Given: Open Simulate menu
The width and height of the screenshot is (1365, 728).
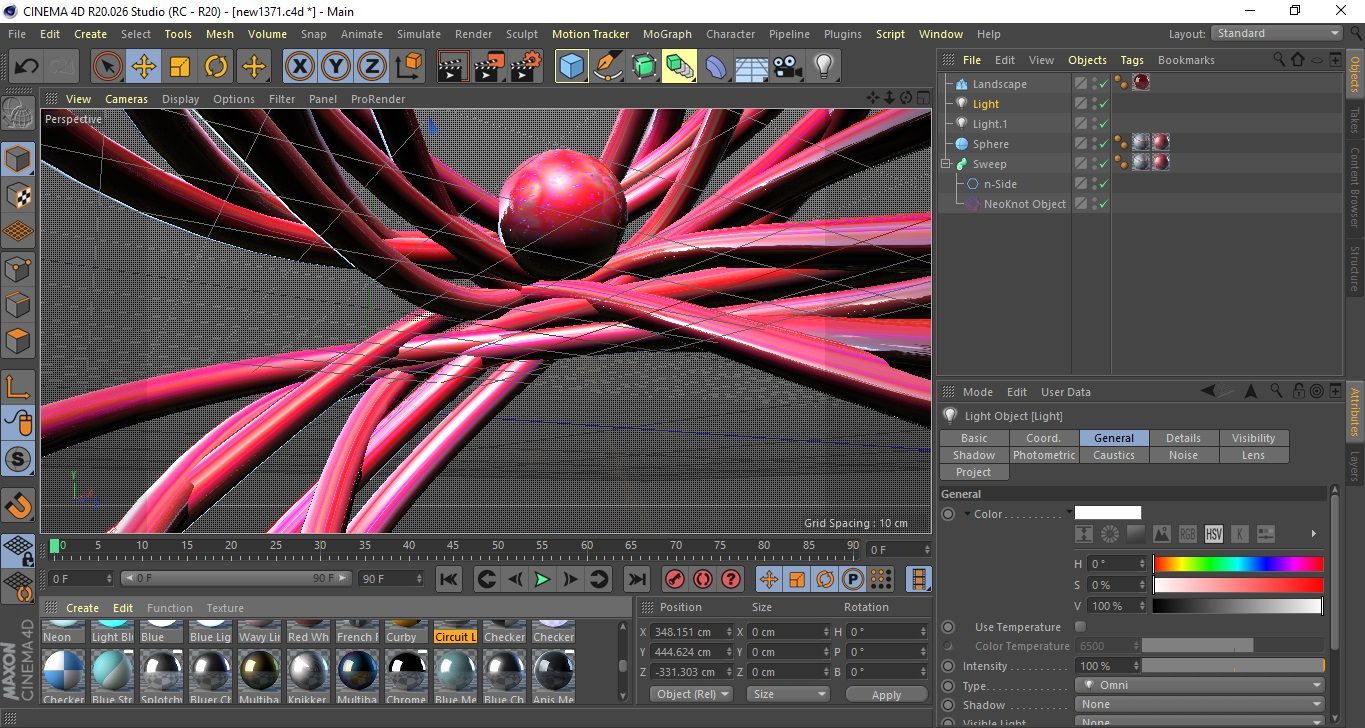Looking at the screenshot, I should pos(418,34).
